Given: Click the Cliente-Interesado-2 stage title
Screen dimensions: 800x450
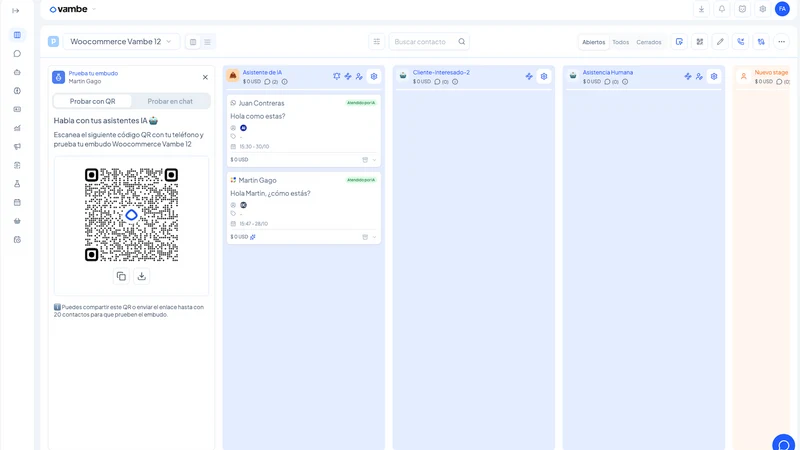Looking at the screenshot, I should [441, 72].
